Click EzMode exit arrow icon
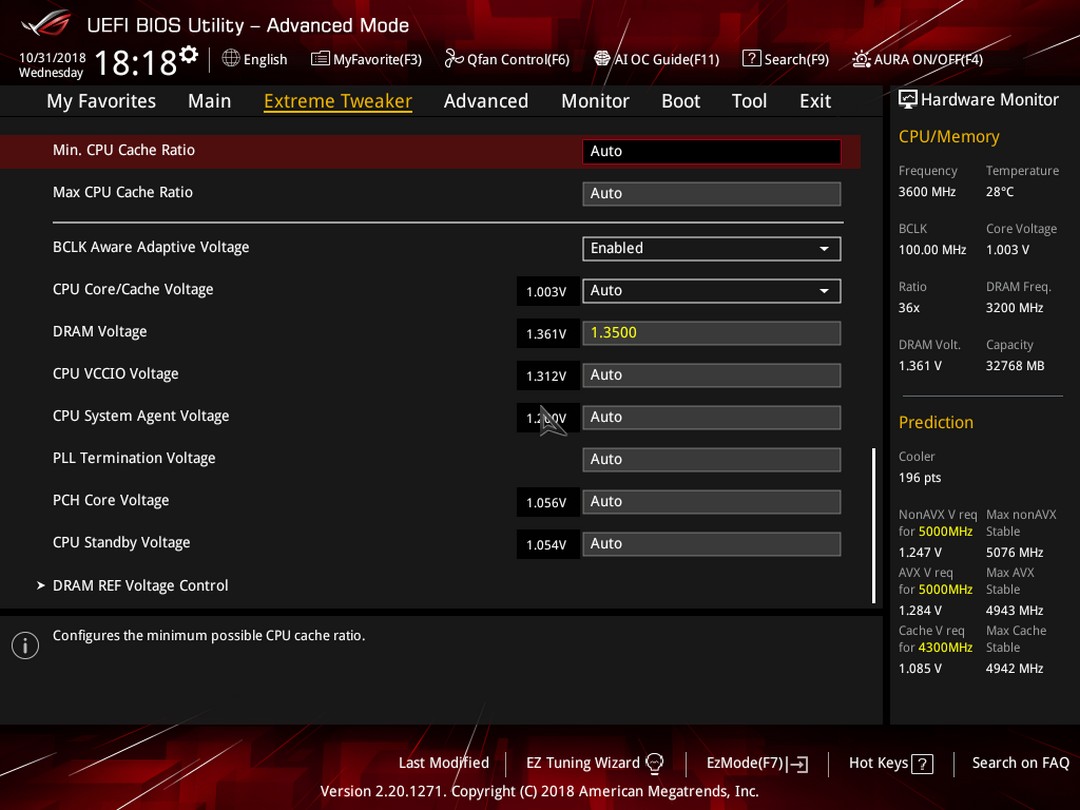 click(797, 764)
